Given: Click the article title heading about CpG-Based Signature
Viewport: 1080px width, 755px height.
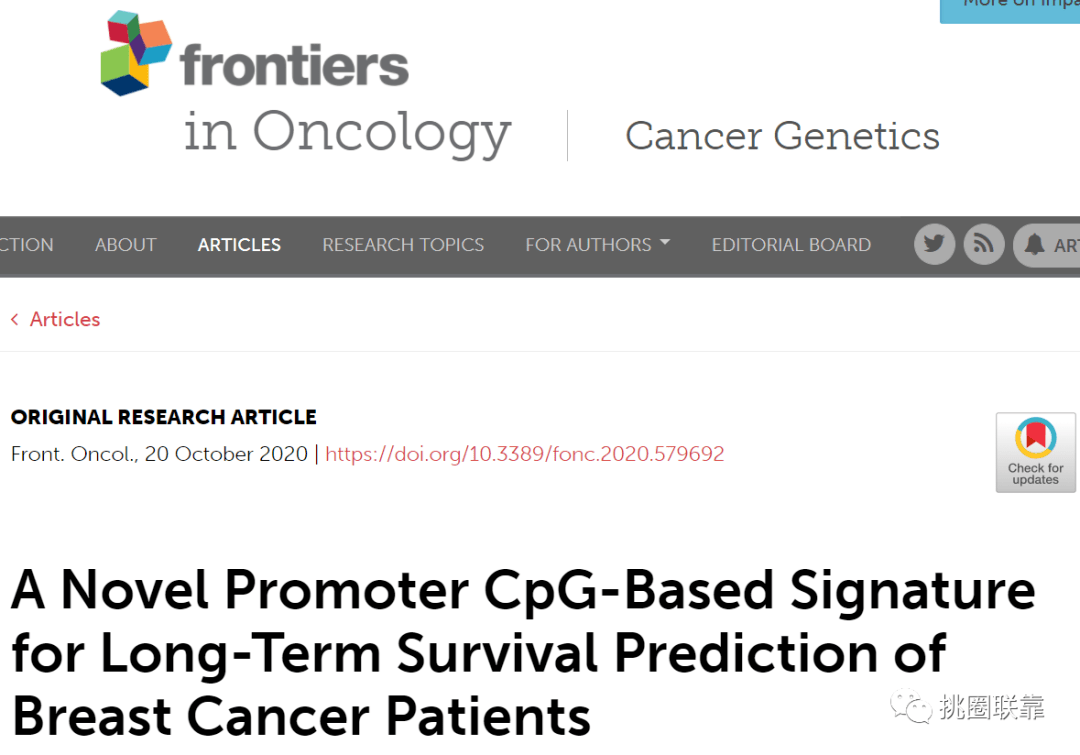Looking at the screenshot, I should pos(522,652).
